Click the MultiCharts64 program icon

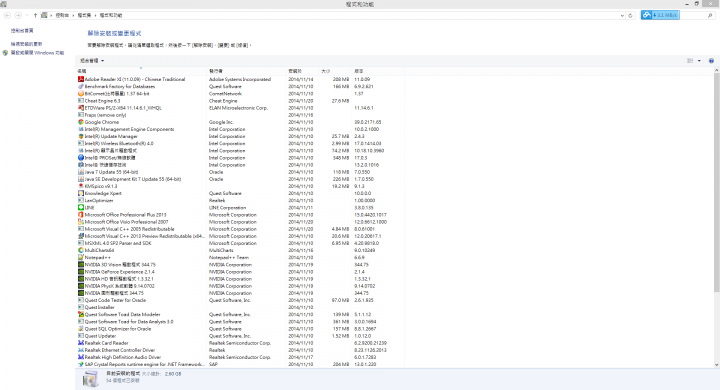(81, 250)
